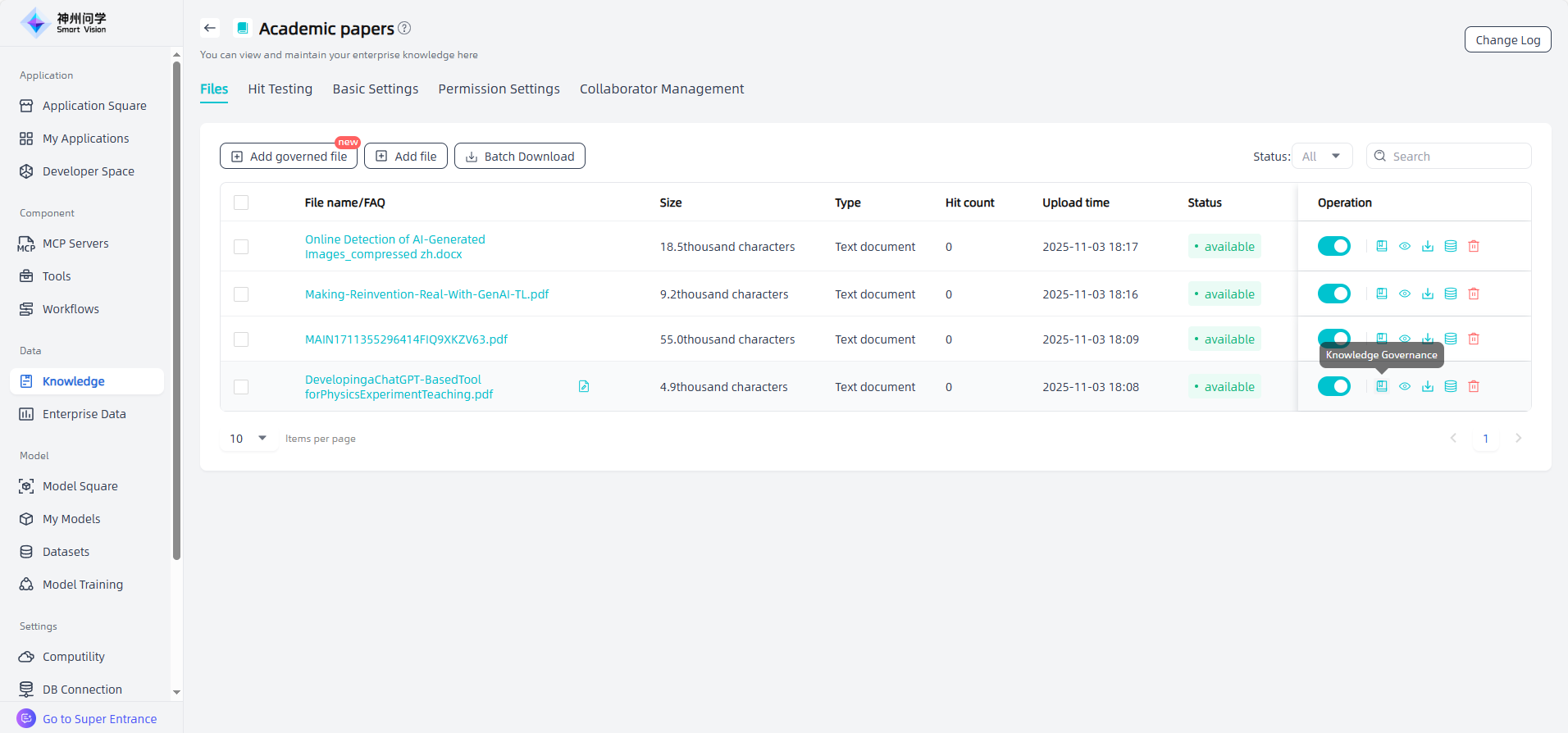Image resolution: width=1568 pixels, height=733 pixels.
Task: Preview the Making-Reinvention file with eye icon
Action: 1405,294
